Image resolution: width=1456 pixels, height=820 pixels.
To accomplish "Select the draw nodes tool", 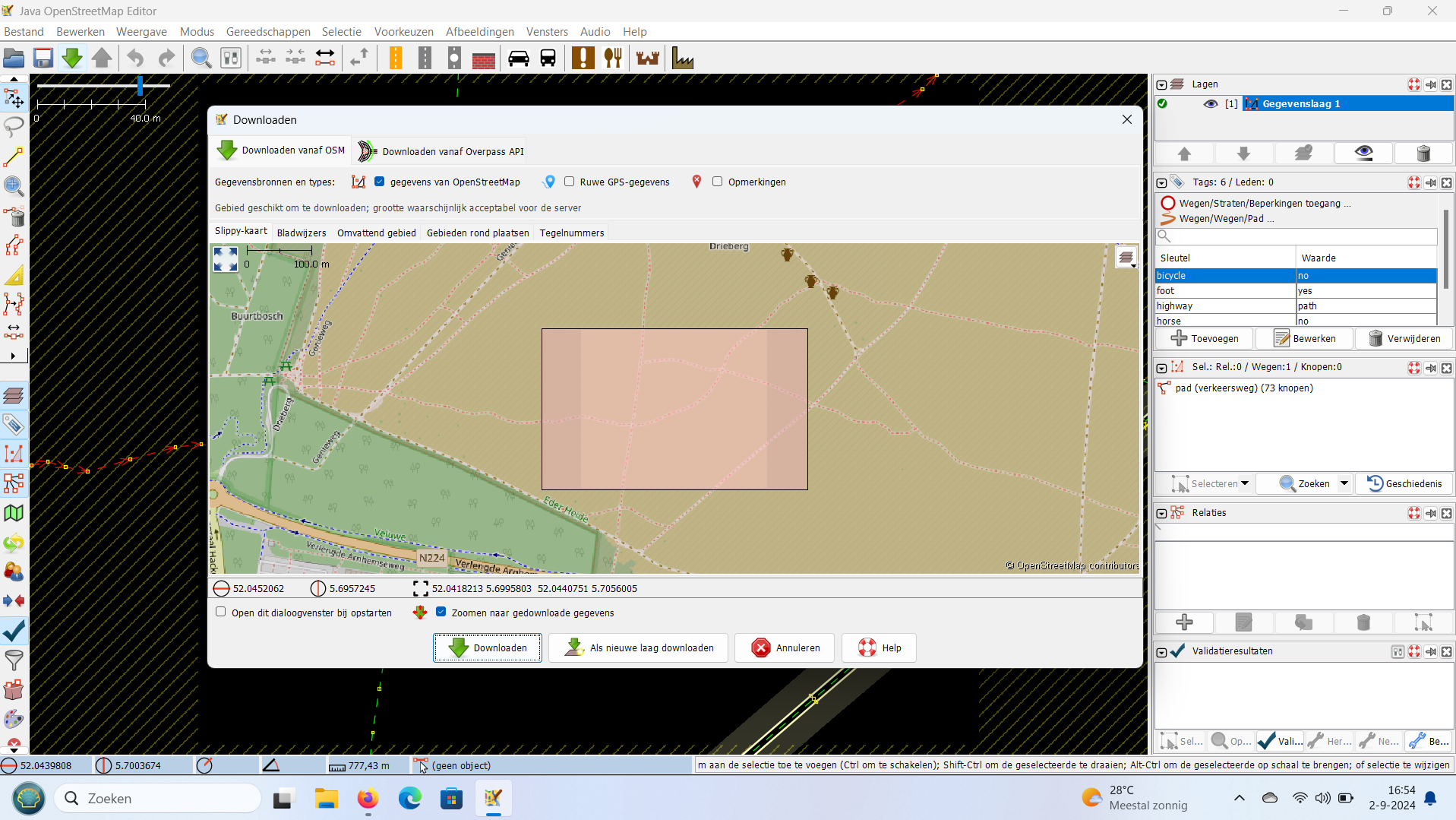I will coord(14,157).
